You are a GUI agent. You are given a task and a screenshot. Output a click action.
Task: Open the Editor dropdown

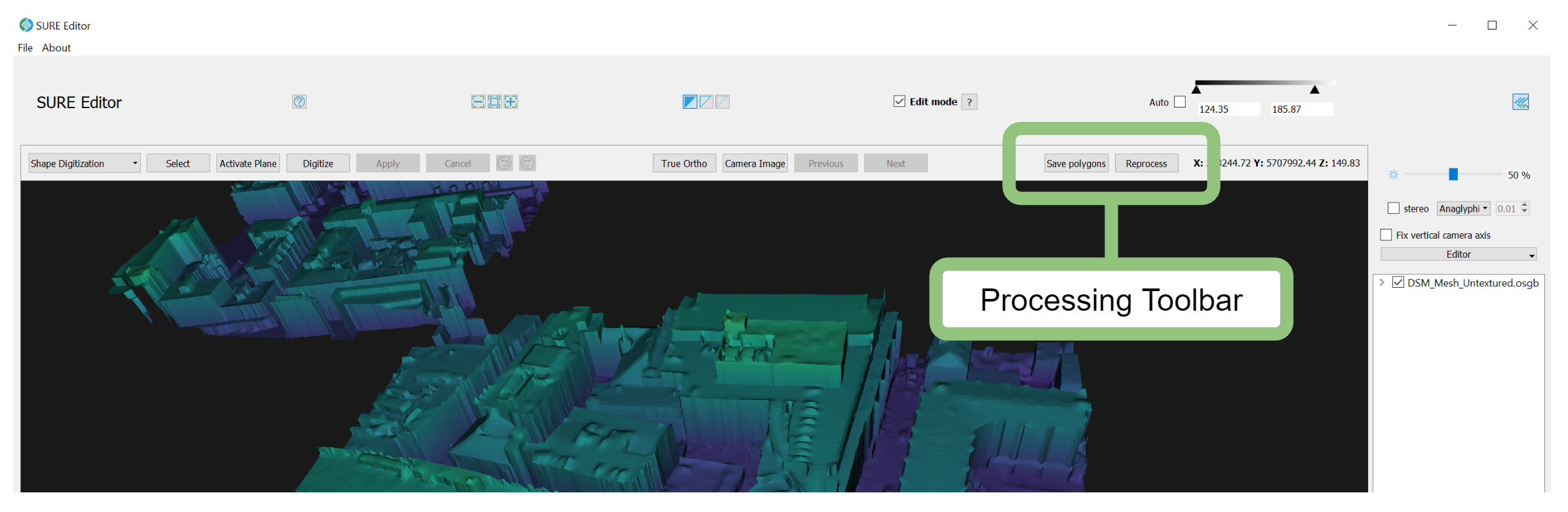pyautogui.click(x=1459, y=254)
